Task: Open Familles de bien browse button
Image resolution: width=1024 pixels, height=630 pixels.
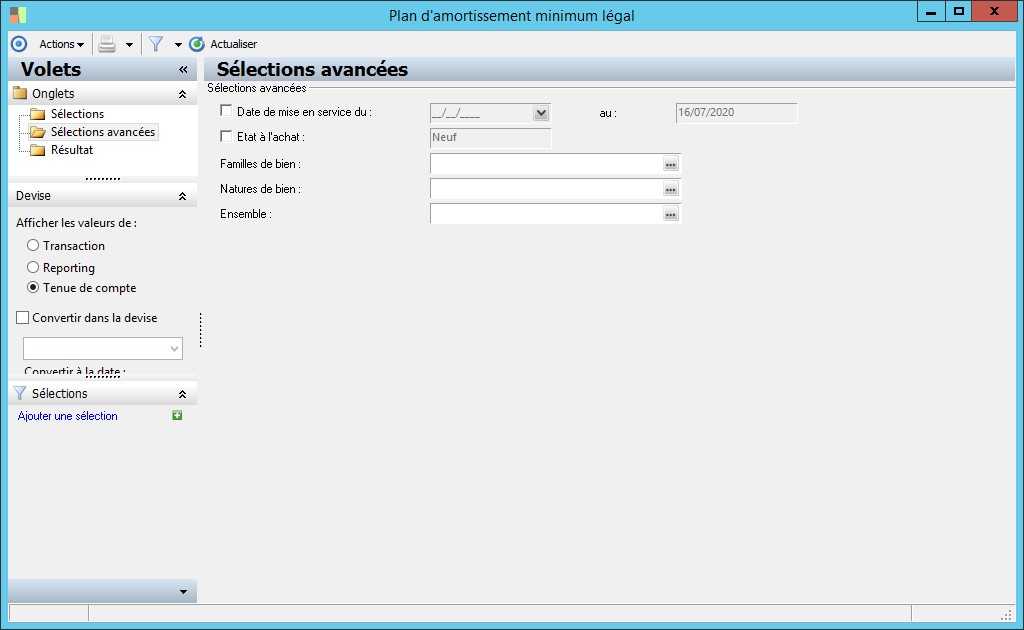Action: coord(671,164)
